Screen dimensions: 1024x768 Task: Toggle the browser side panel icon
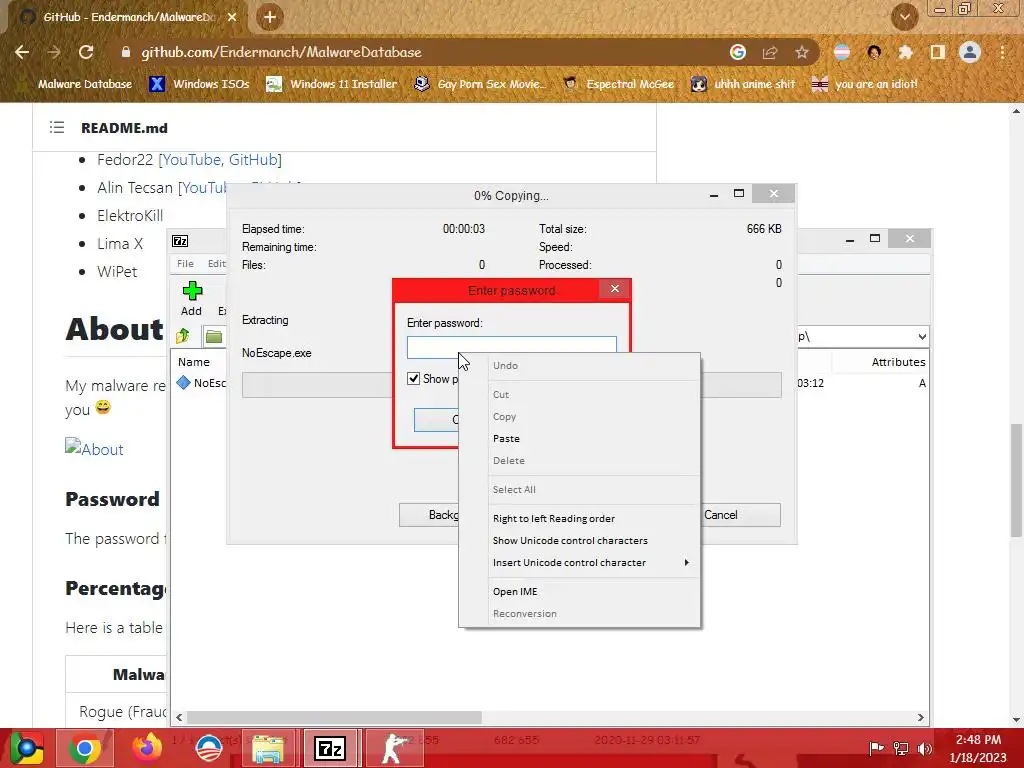click(x=938, y=52)
